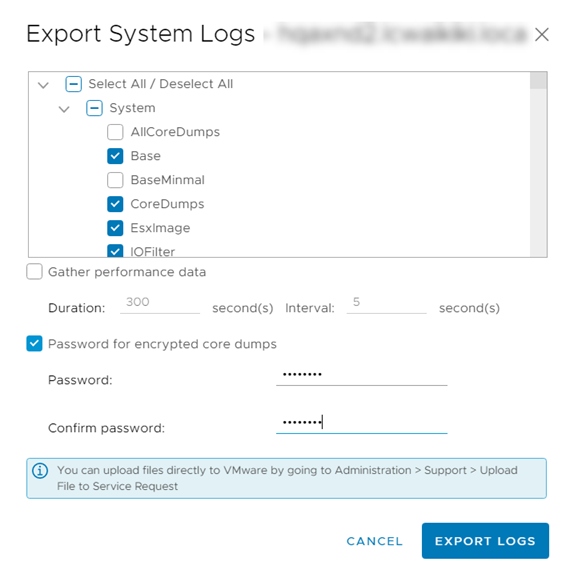Focus the Password input field

click(x=362, y=376)
